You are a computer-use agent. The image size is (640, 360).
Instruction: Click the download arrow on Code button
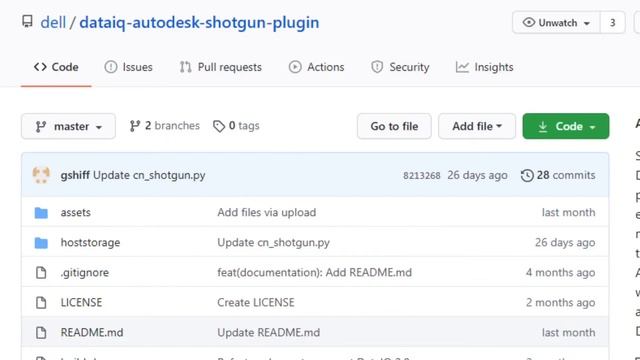pos(542,127)
